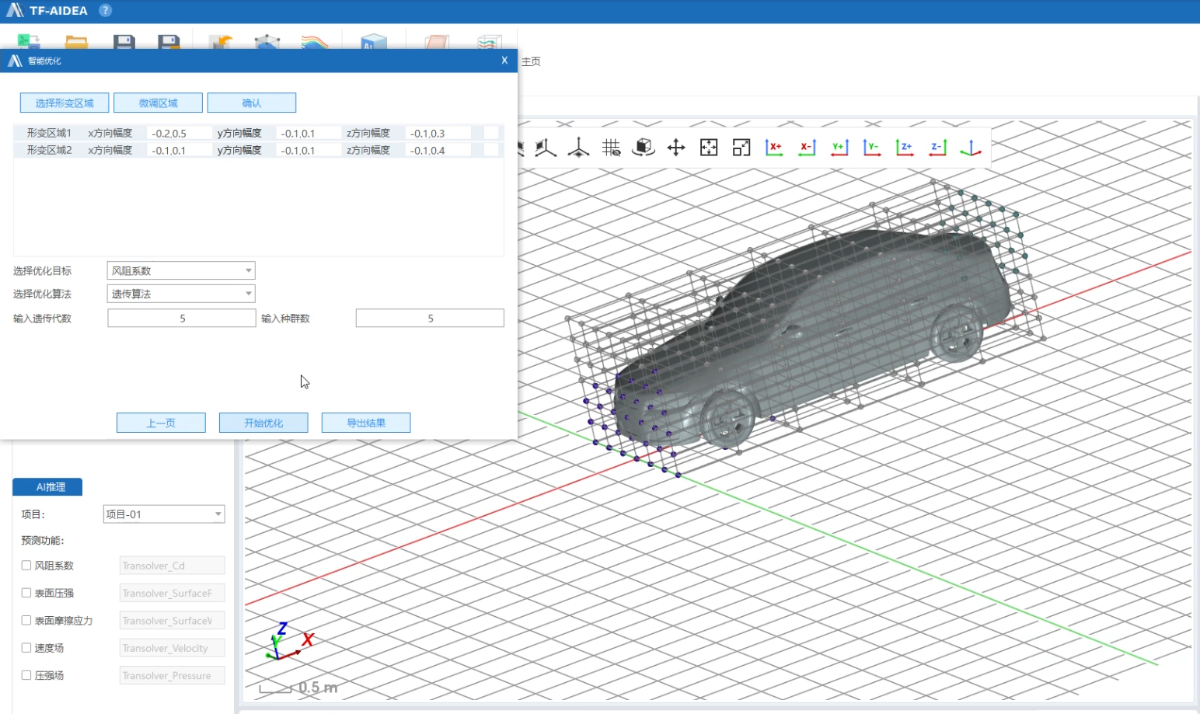Click the X+ view orientation icon
This screenshot has height=714, width=1200.
pyautogui.click(x=773, y=147)
